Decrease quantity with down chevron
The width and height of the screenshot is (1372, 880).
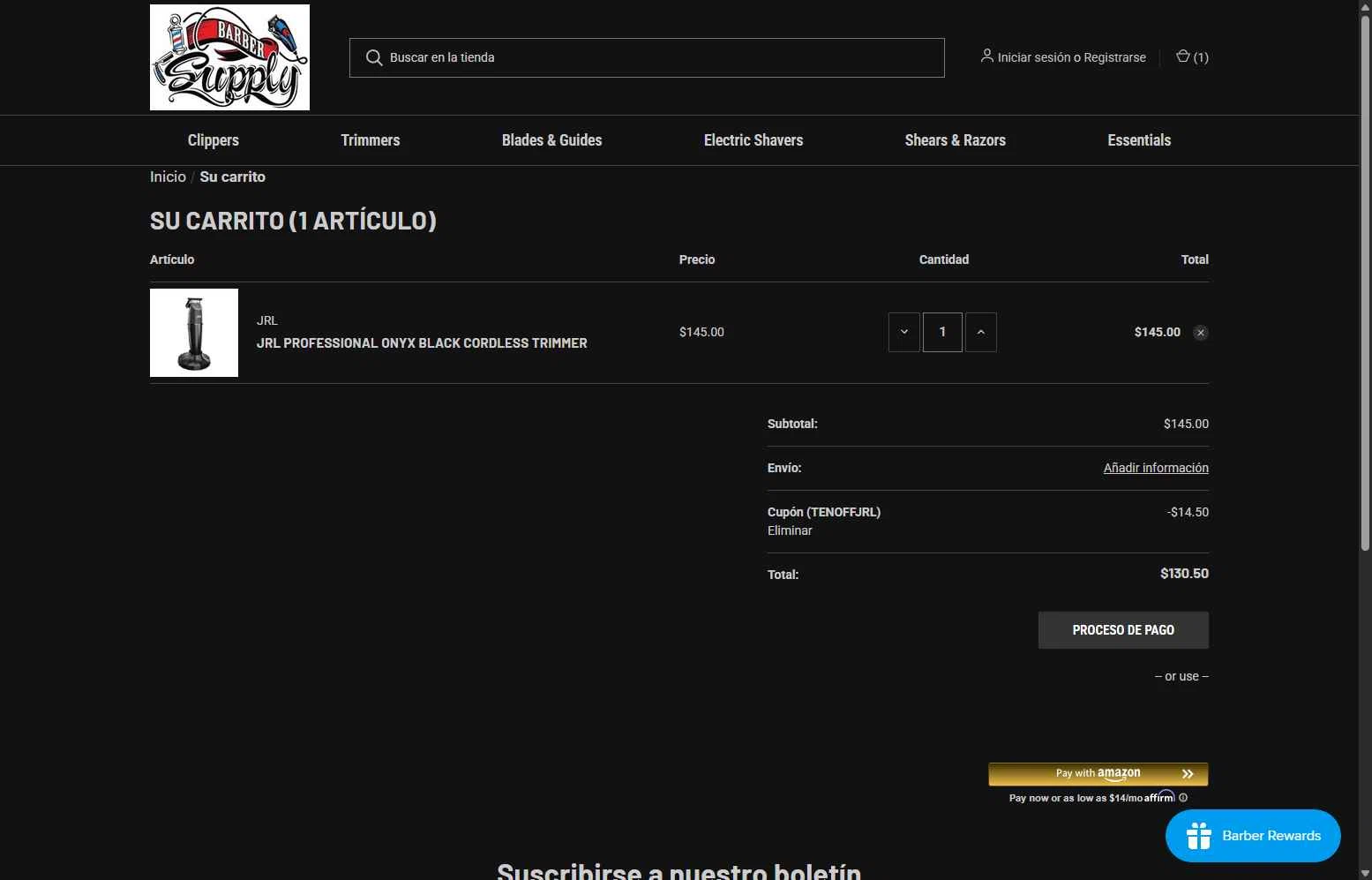(904, 332)
